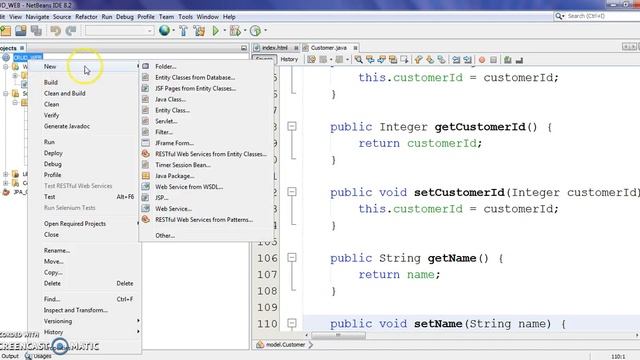This screenshot has width=640, height=360.
Task: Click the Toggle Highlight Search icon
Action: click(393, 60)
